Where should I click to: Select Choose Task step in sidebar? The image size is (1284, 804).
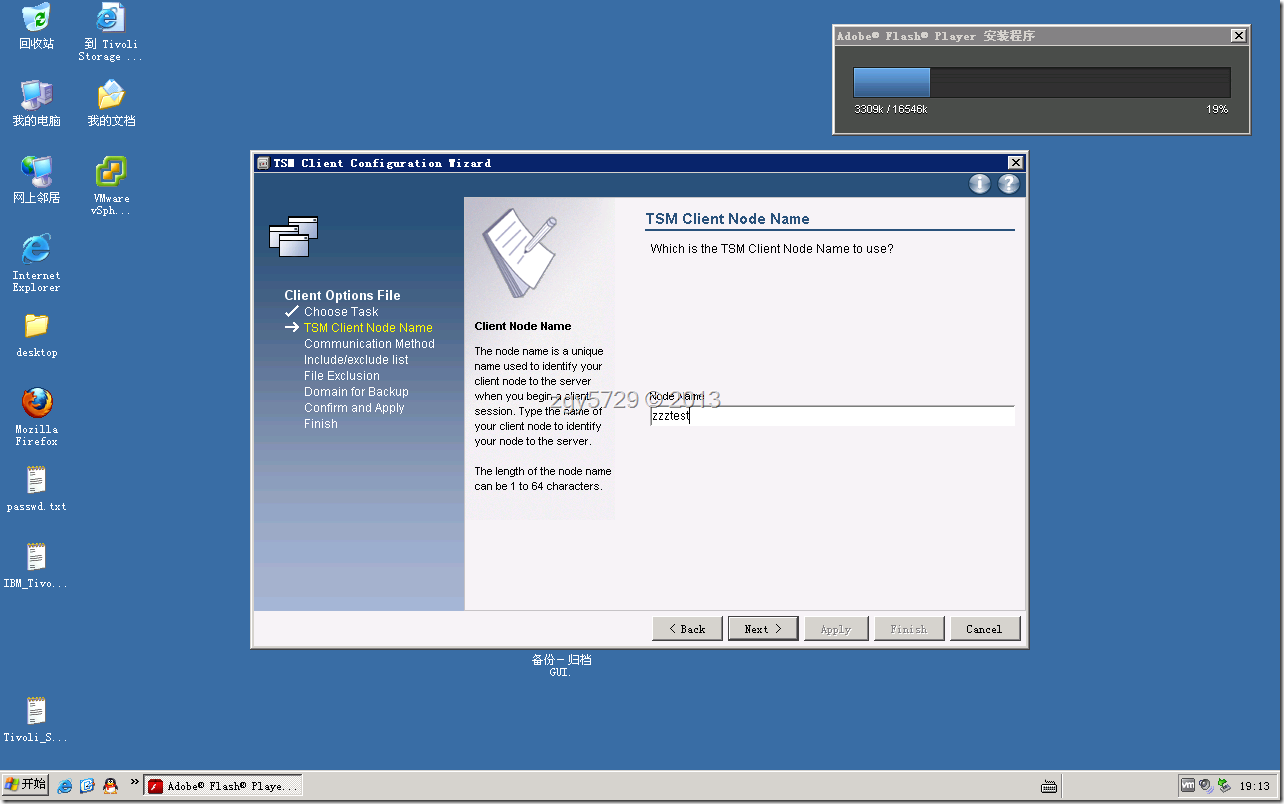point(341,312)
